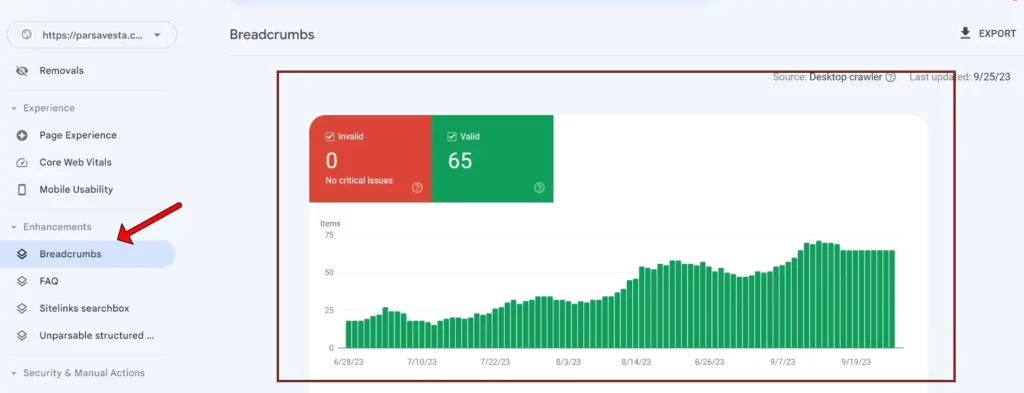Click the Desktop crawler source label
1024x393 pixels.
pos(846,77)
